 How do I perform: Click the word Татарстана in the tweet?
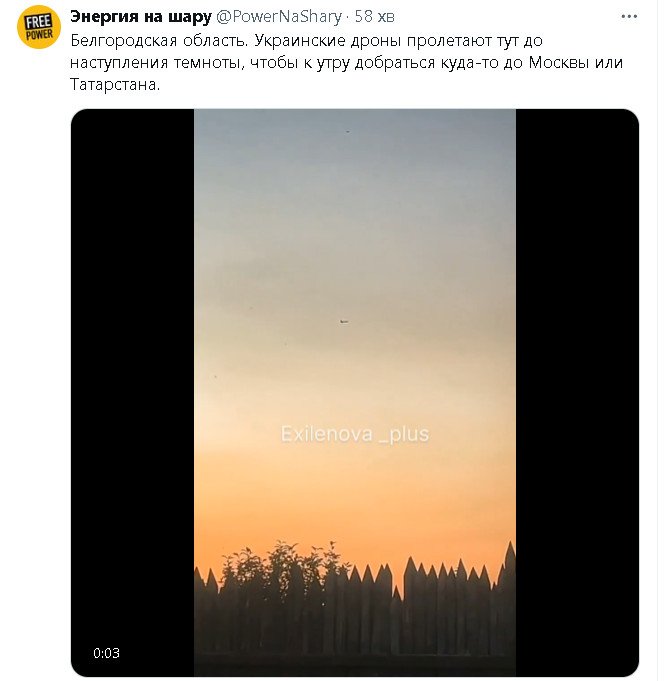pos(115,84)
